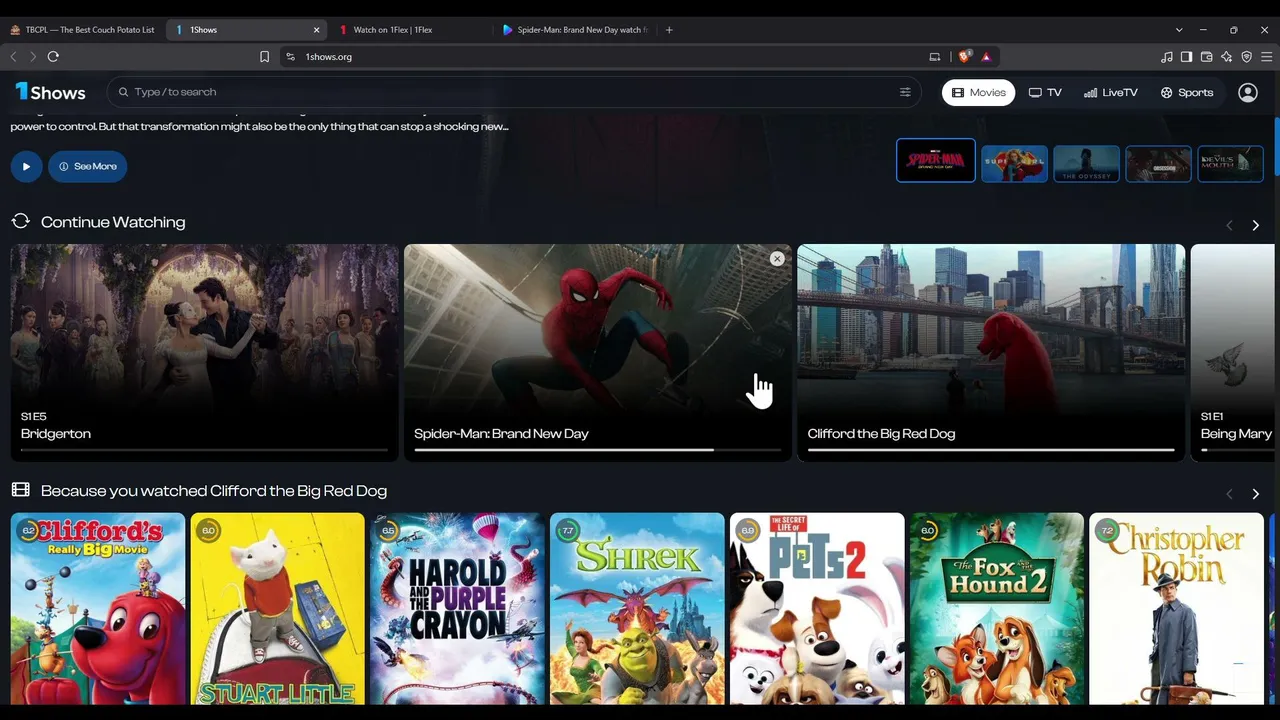1280x720 pixels.
Task: Open the Being Mary card in Continue Watching
Action: point(1232,353)
